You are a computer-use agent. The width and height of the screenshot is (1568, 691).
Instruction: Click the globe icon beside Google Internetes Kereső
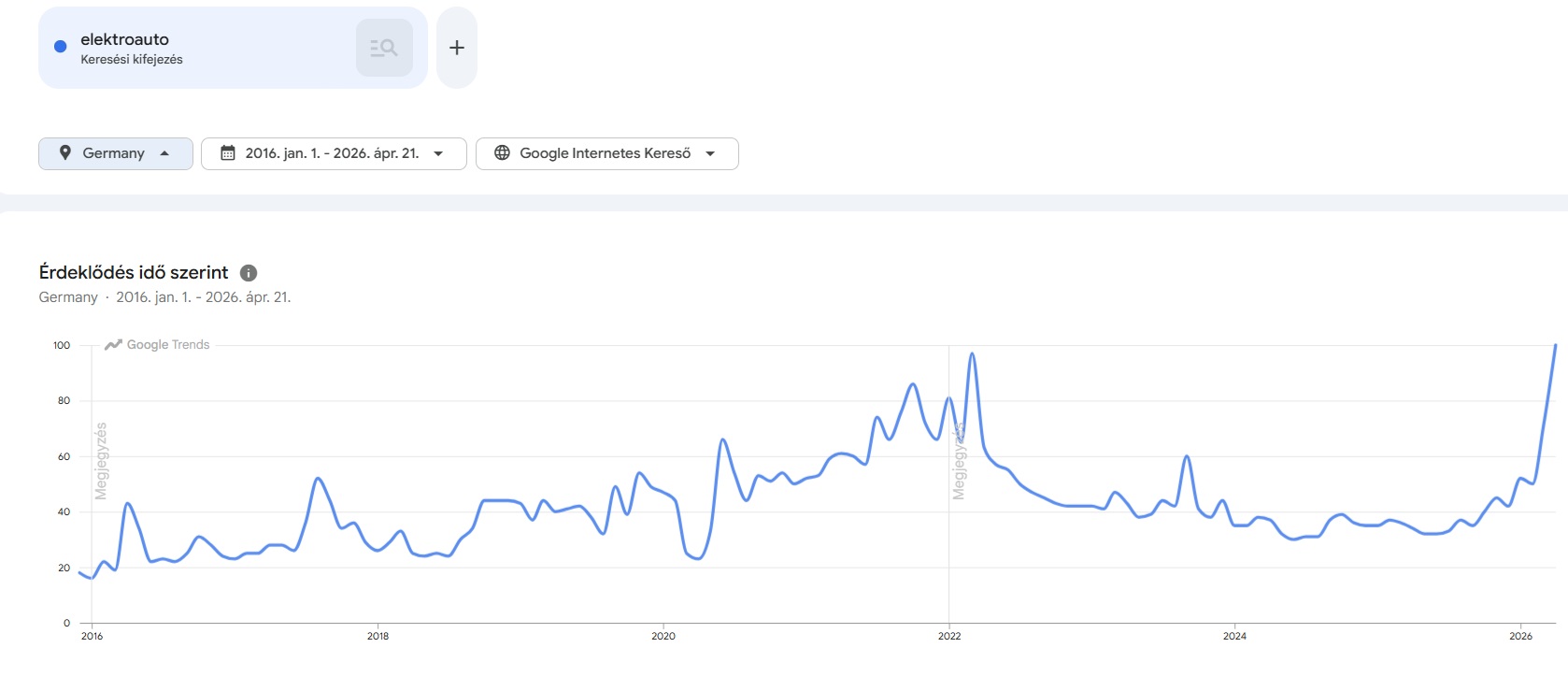tap(502, 153)
